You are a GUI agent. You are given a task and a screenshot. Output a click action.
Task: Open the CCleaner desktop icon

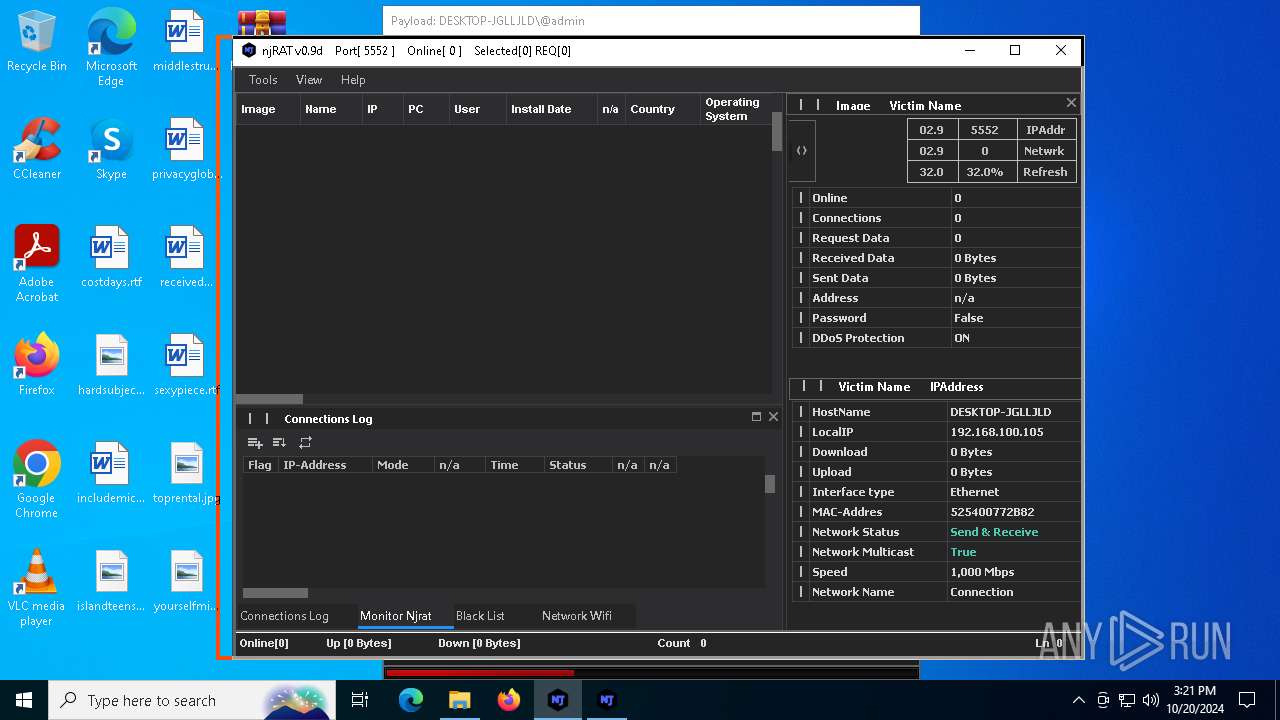pyautogui.click(x=37, y=150)
